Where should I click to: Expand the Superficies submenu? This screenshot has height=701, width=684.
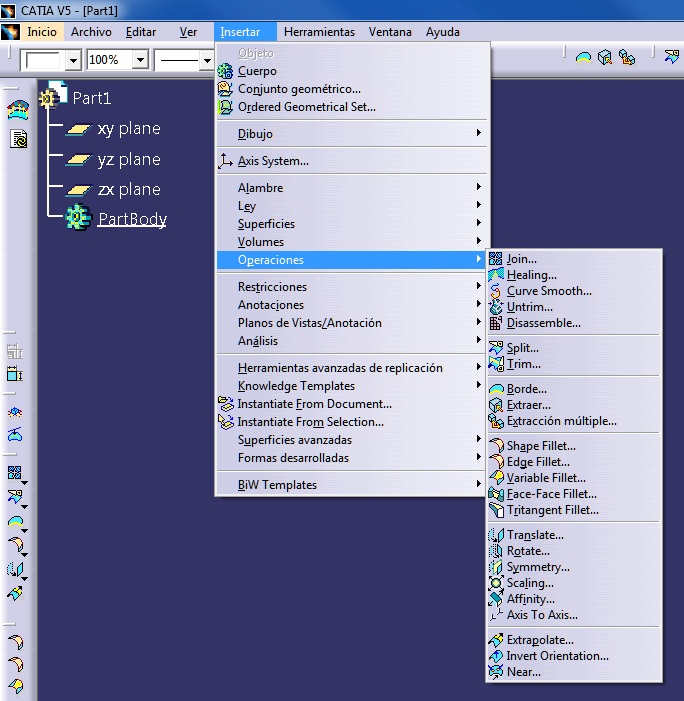tap(353, 224)
